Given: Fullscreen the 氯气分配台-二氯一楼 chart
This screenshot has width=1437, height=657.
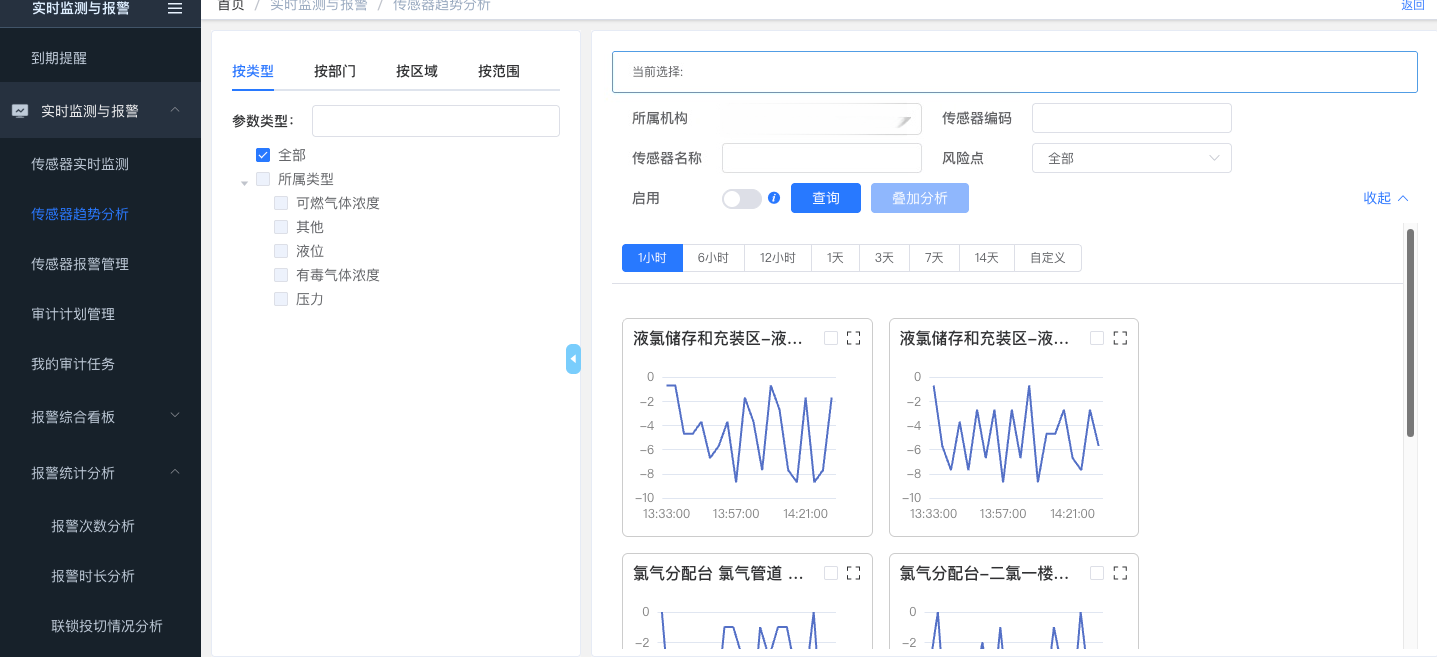Looking at the screenshot, I should click(1120, 573).
